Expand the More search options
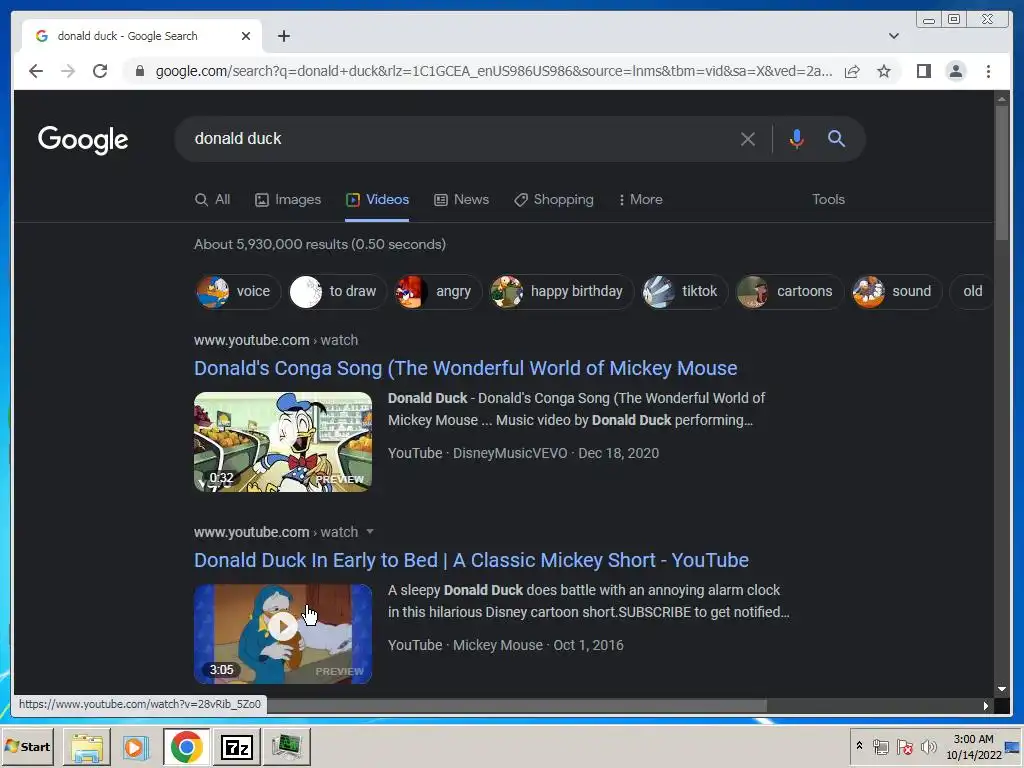 pos(641,200)
